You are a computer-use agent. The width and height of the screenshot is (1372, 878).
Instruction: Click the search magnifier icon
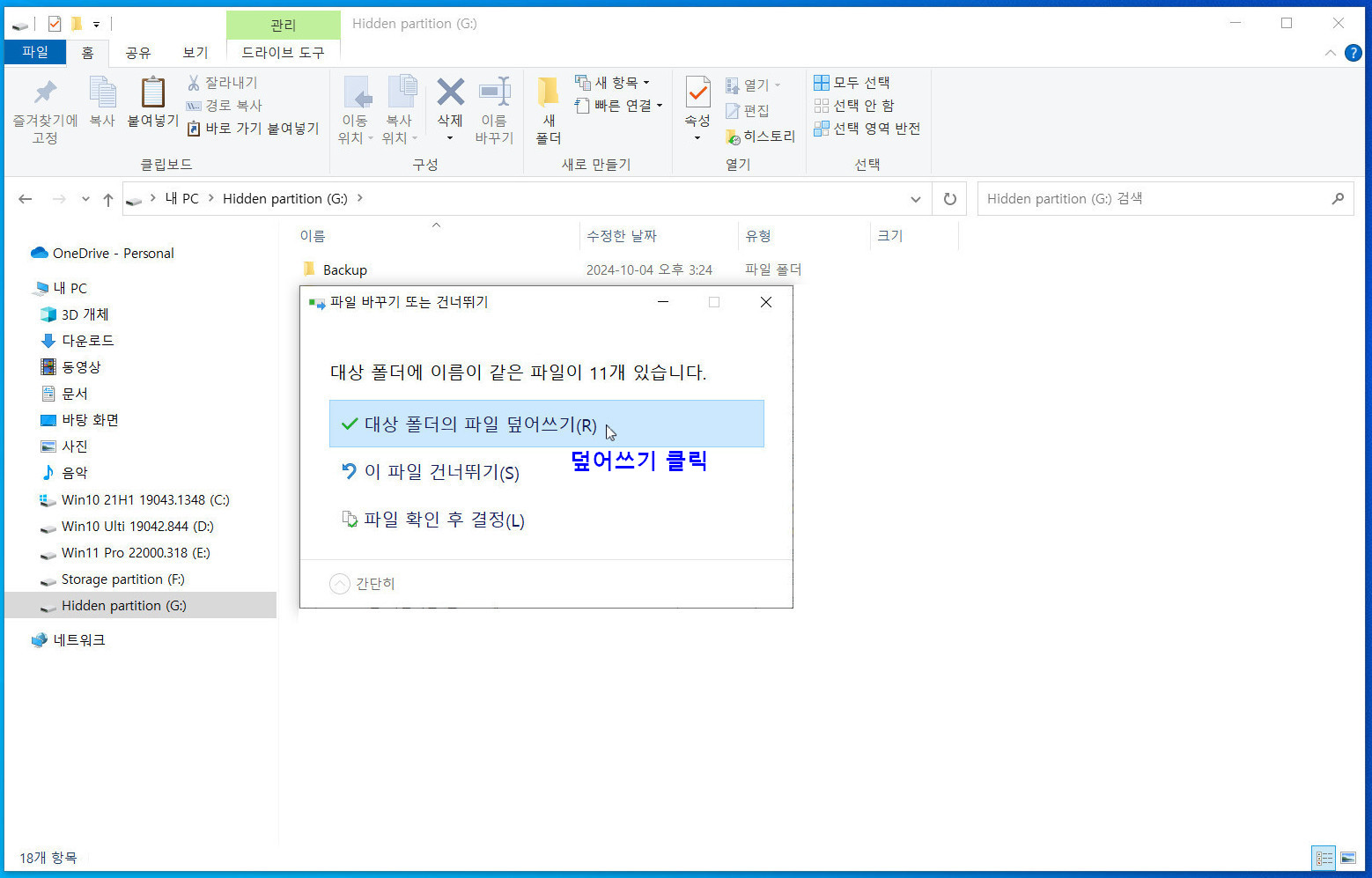click(1338, 199)
